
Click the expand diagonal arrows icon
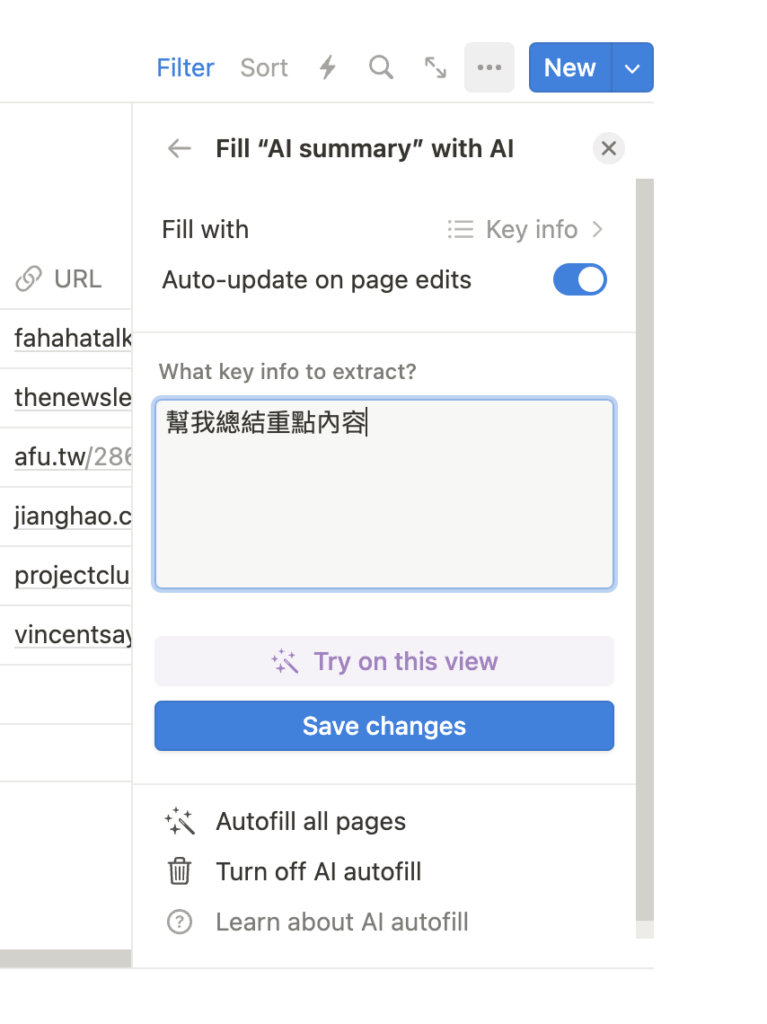coord(435,67)
